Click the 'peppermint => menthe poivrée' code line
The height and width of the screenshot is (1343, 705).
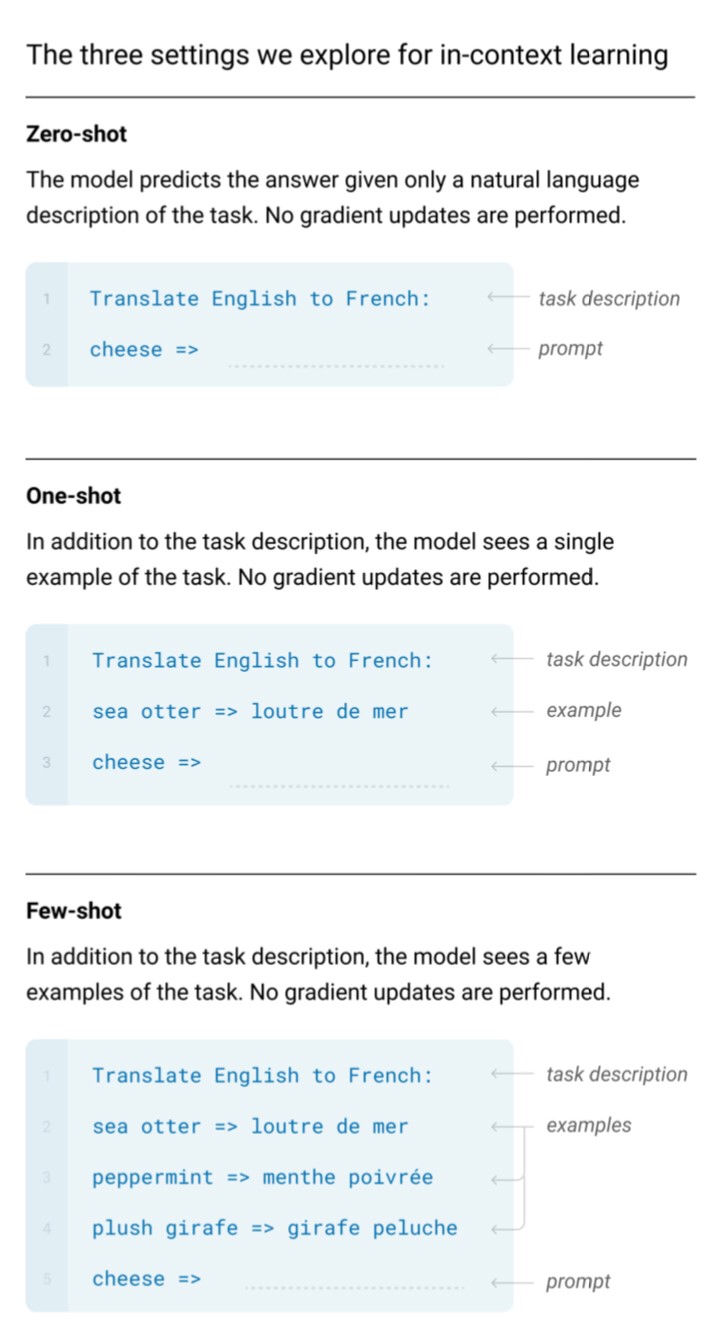(x=262, y=1178)
